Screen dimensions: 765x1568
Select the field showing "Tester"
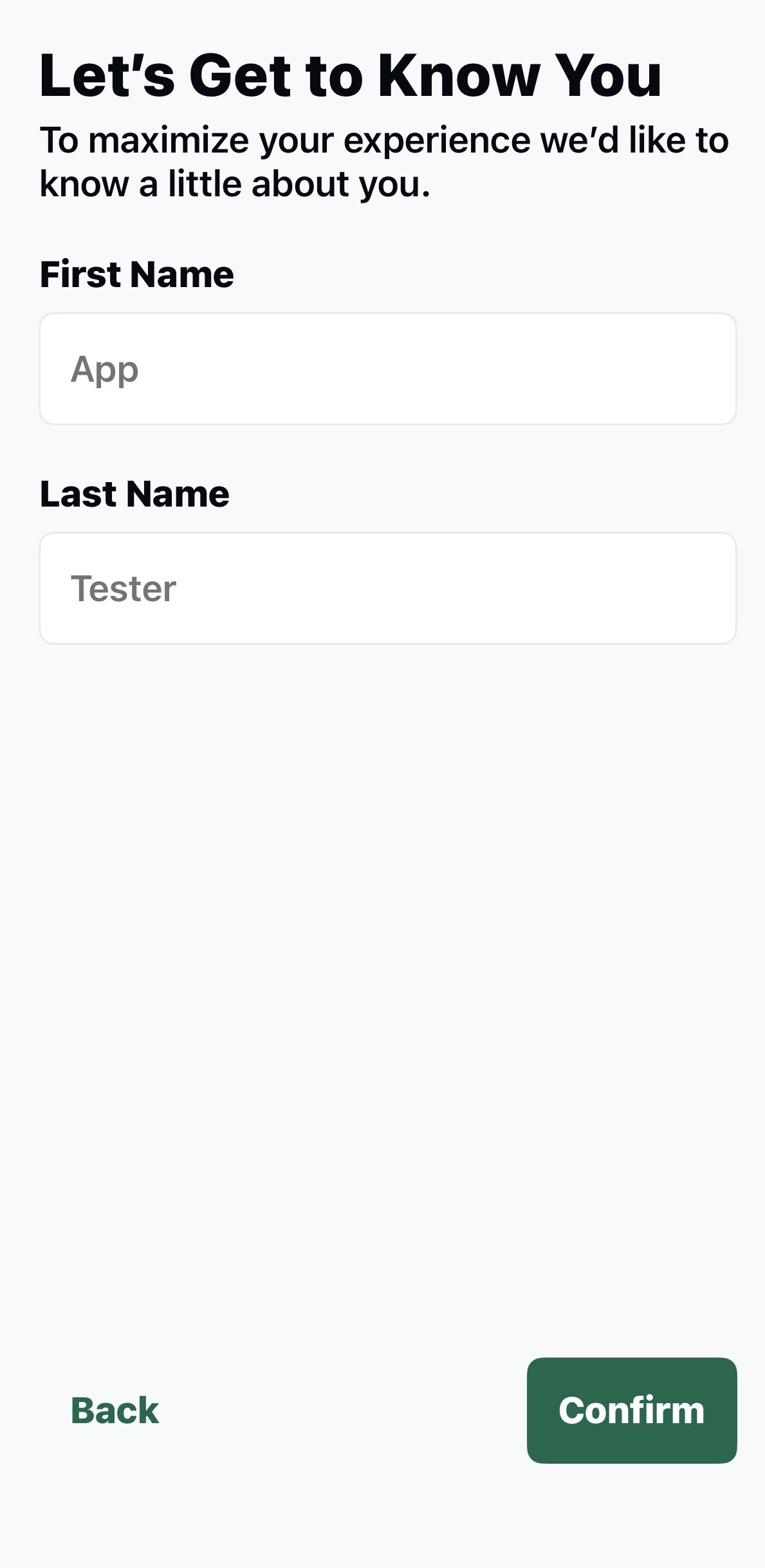[387, 588]
